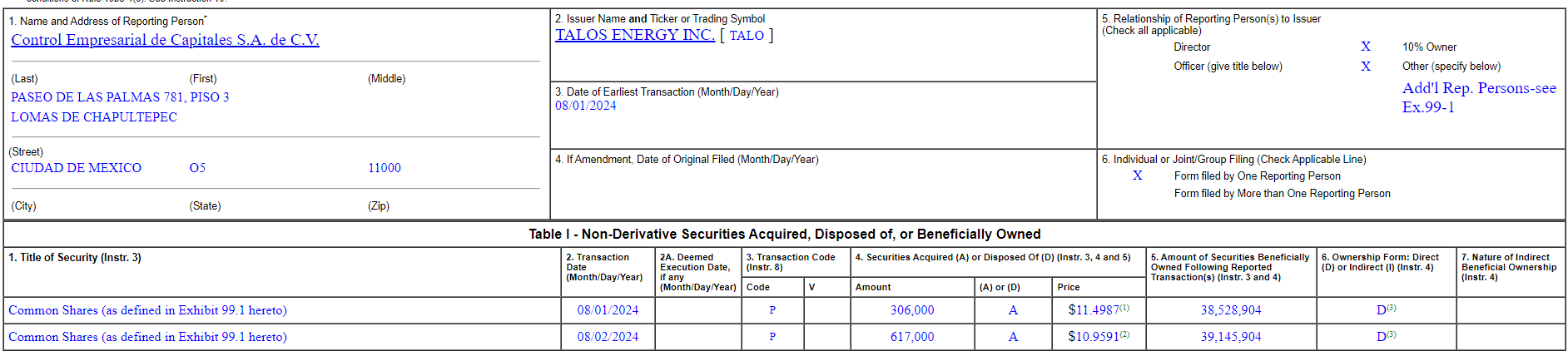Image resolution: width=1568 pixels, height=351 pixels.
Task: Click the Title of Security column header
Action: point(75,258)
